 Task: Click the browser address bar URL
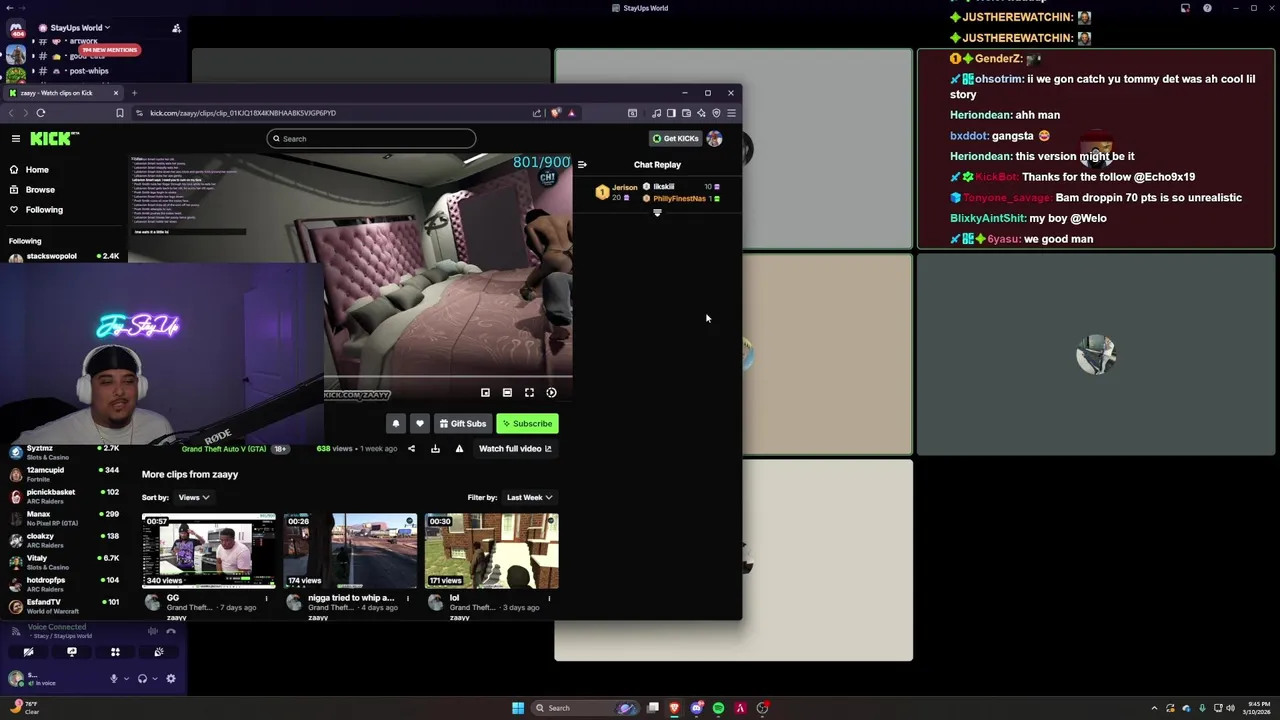(x=243, y=113)
